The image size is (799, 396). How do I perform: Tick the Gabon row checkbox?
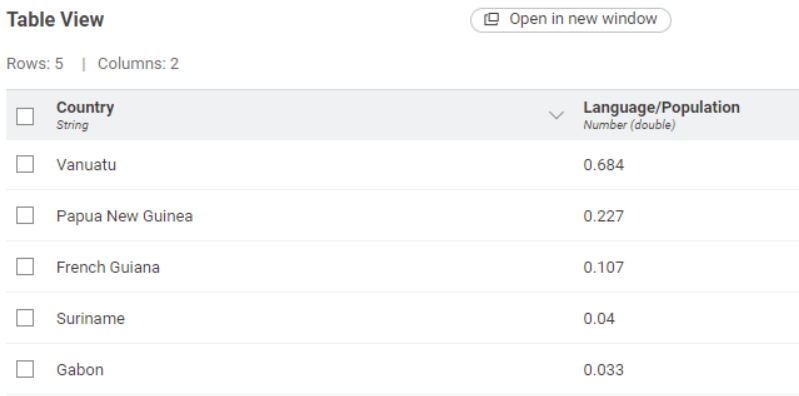25,369
